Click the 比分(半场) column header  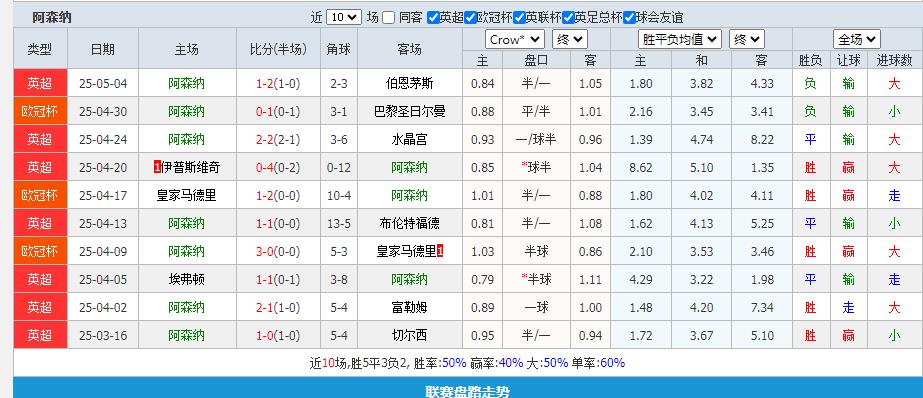[278, 49]
